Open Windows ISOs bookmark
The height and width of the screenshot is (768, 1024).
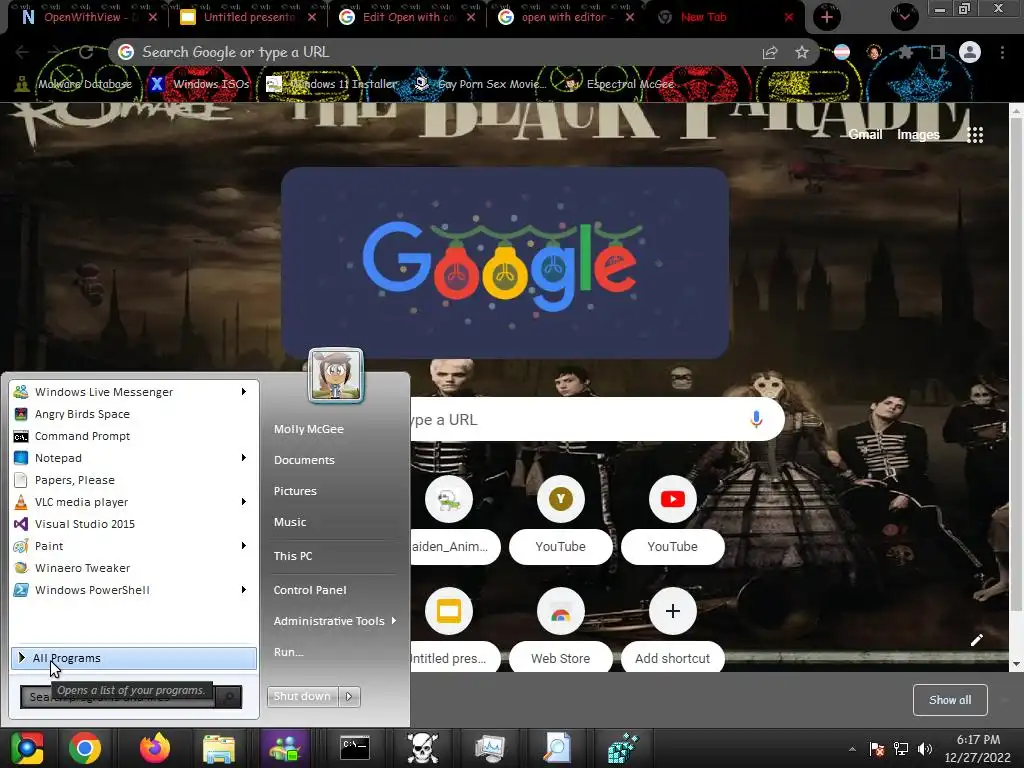click(x=200, y=84)
